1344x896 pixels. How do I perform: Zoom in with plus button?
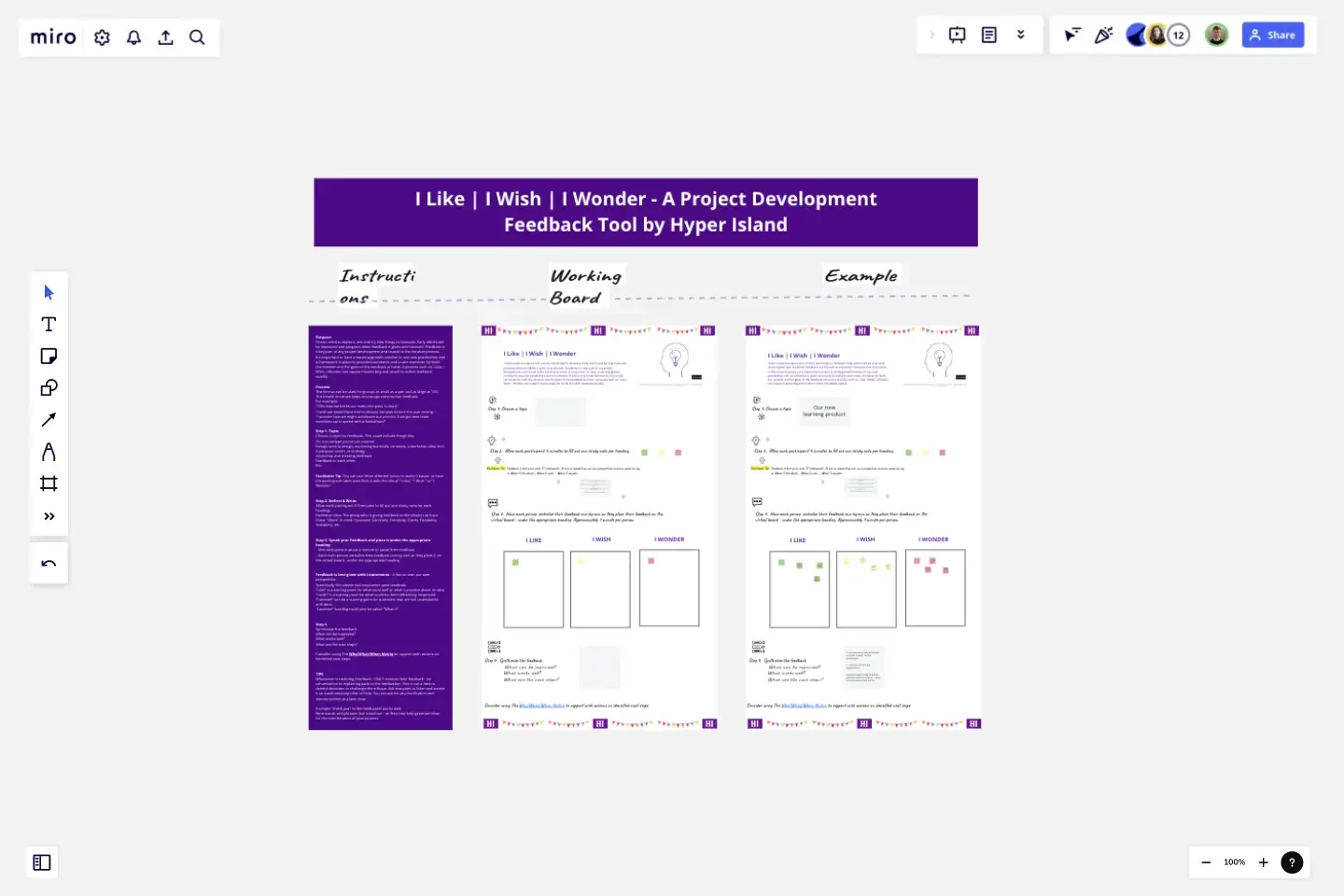(x=1264, y=862)
